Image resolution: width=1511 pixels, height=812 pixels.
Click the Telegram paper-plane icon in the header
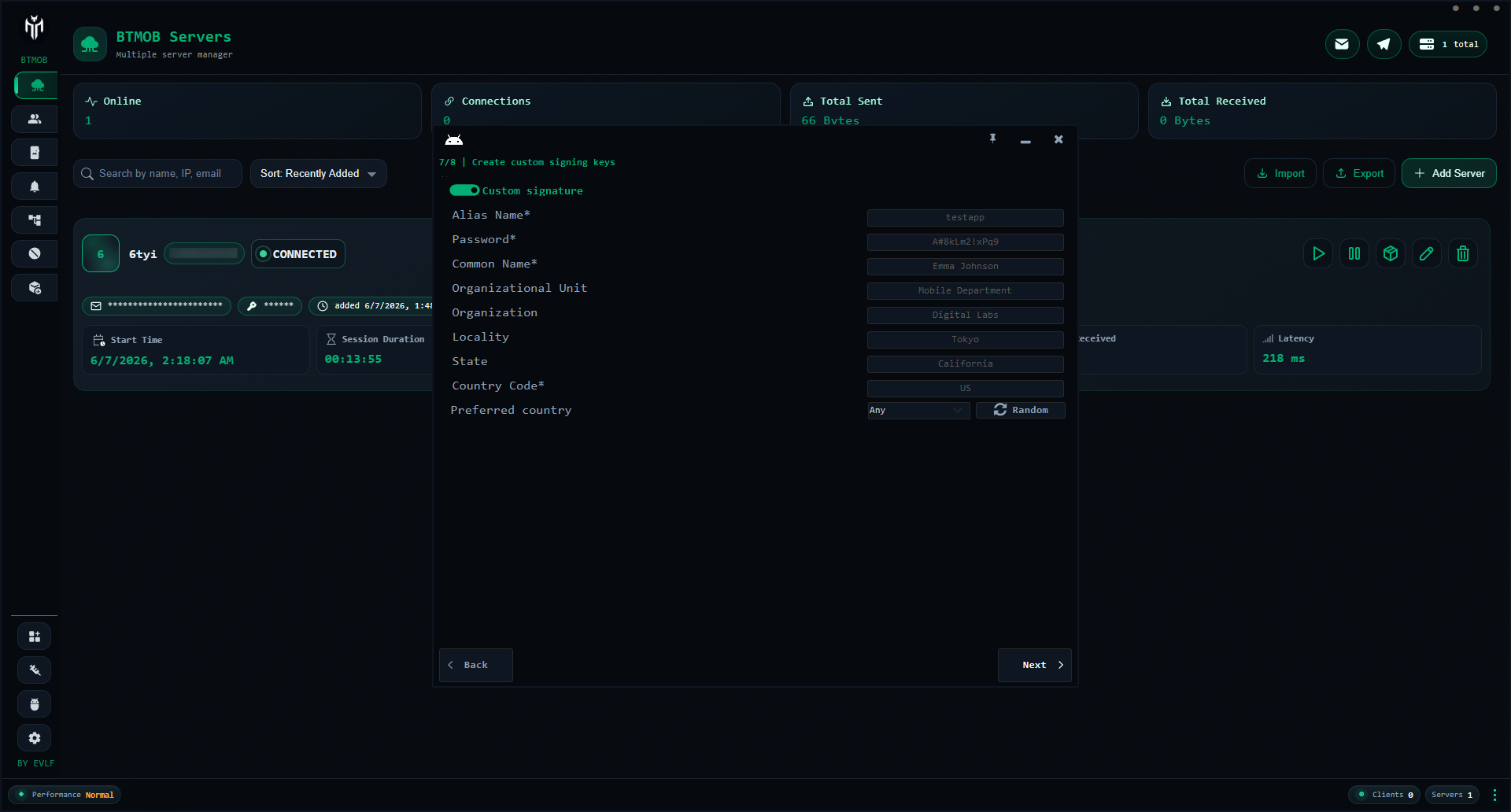[1384, 44]
